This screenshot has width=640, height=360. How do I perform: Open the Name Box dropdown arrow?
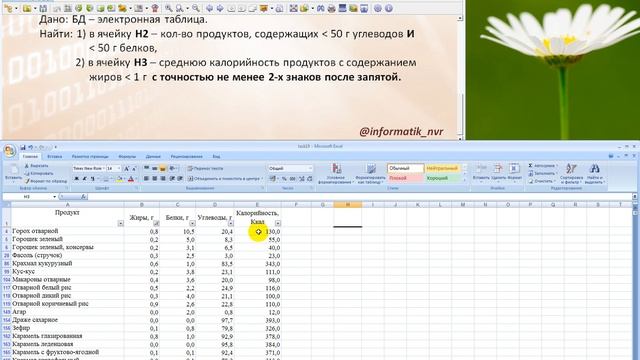(x=54, y=197)
